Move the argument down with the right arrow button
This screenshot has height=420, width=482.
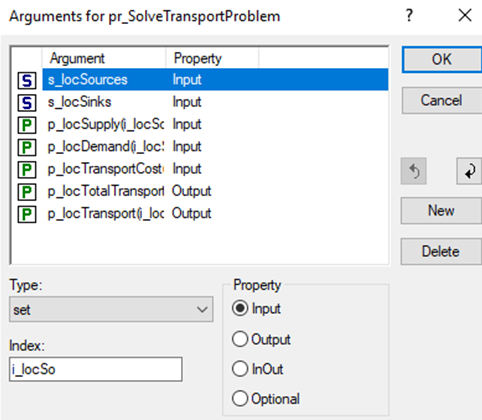[x=469, y=171]
